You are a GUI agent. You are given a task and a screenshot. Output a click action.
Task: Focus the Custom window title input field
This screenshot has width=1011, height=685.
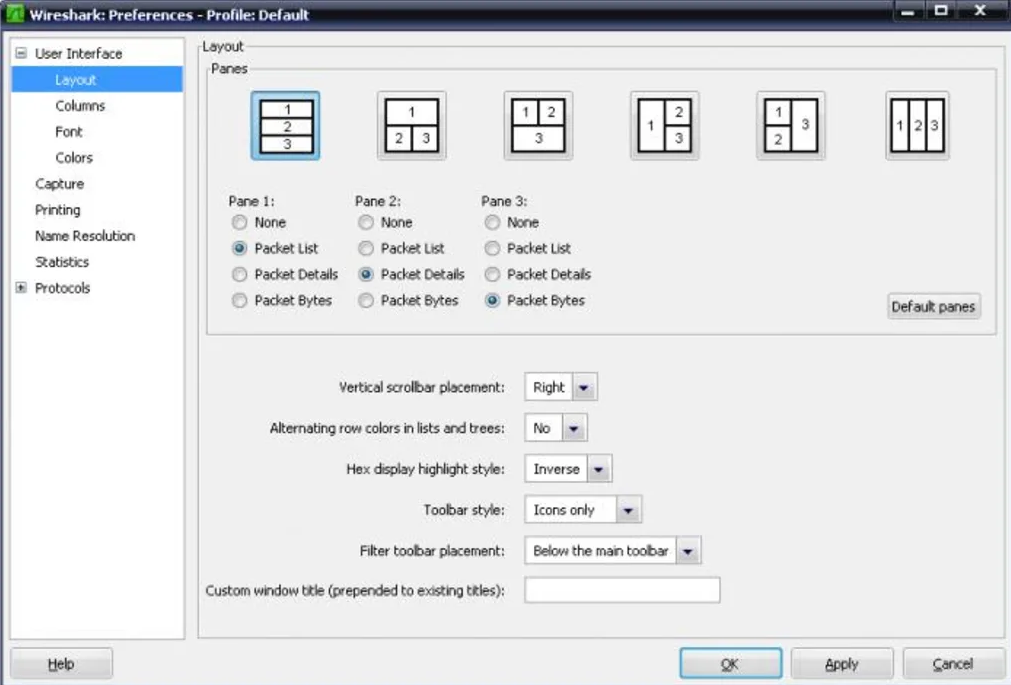click(622, 590)
